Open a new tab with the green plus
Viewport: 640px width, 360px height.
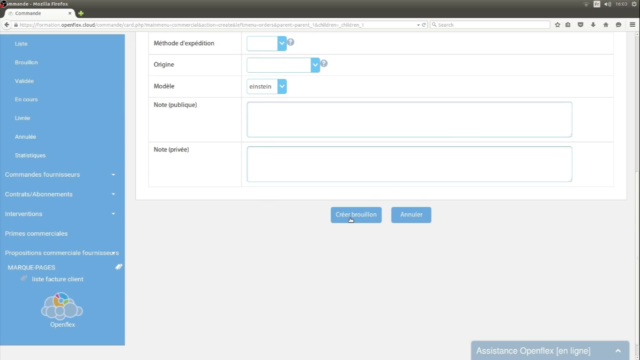(x=81, y=13)
